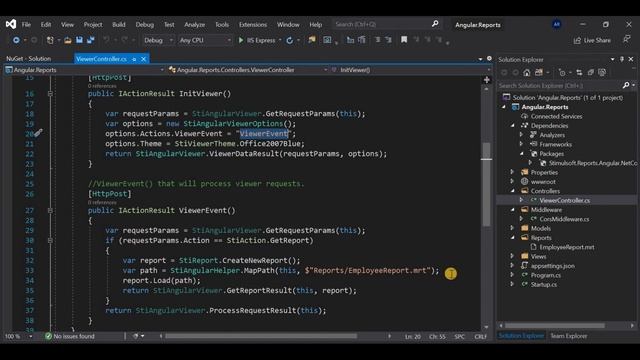Viewport: 640px width, 360px height.
Task: Click the toolbar search magnifier icon
Action: coord(435,24)
